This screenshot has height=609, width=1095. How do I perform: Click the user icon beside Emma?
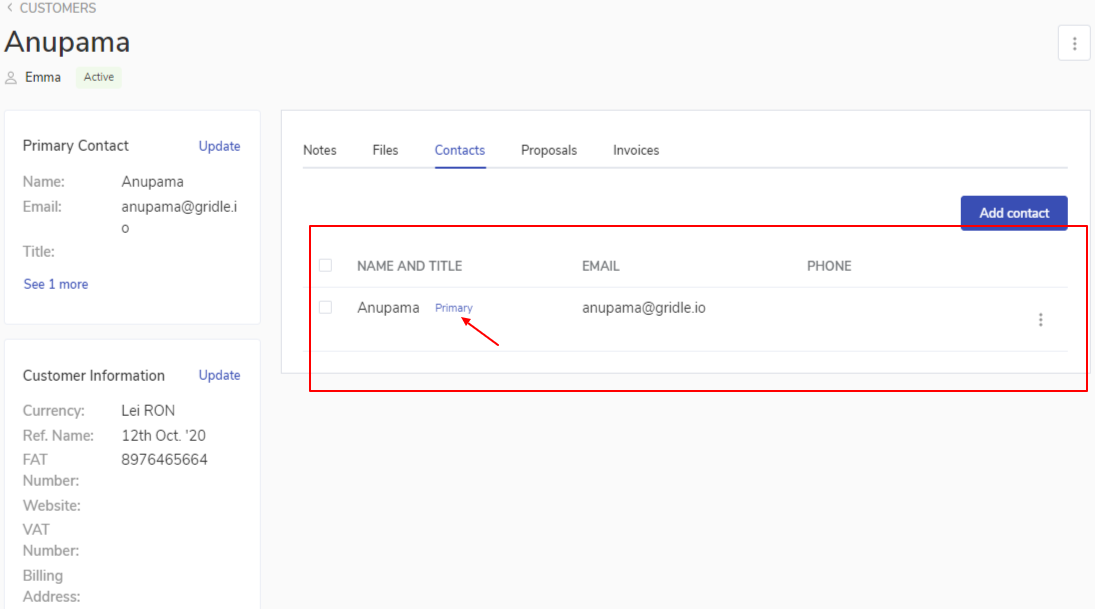click(x=11, y=78)
